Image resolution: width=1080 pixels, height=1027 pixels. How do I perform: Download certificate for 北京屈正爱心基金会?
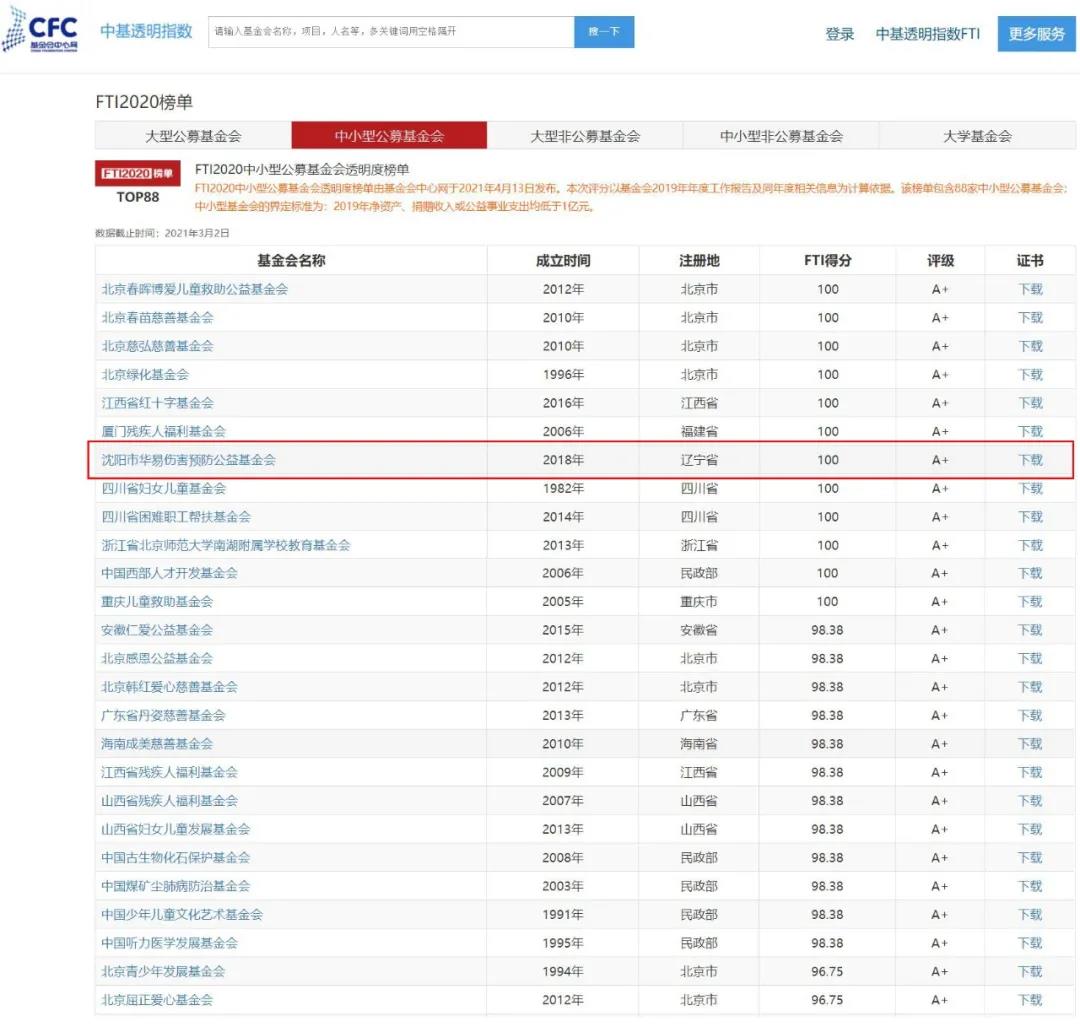click(1030, 1000)
